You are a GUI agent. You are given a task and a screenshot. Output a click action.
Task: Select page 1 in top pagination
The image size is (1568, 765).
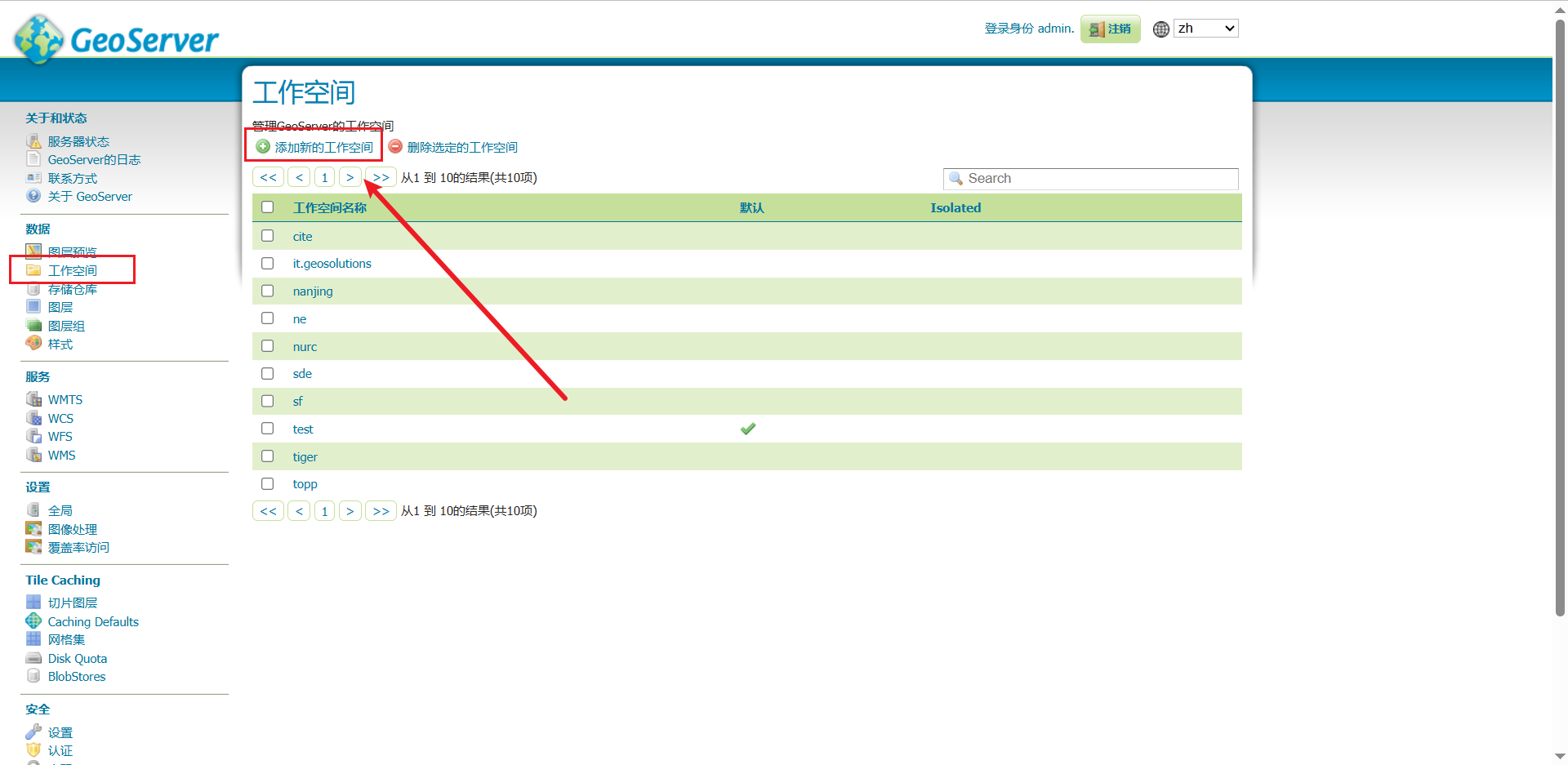[325, 177]
